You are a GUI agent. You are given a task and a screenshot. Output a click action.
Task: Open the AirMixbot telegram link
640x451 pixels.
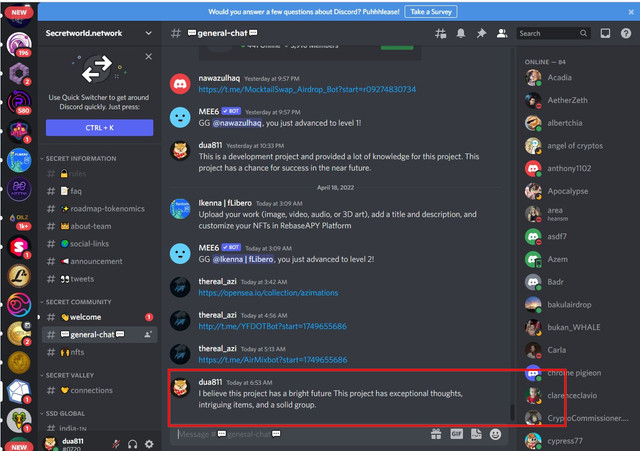(273, 360)
